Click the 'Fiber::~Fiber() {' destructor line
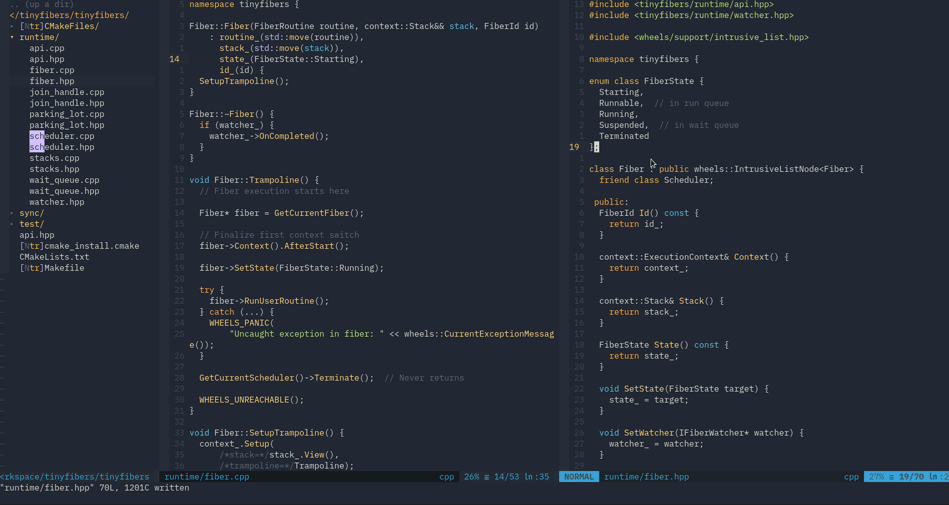The width and height of the screenshot is (949, 505). click(x=232, y=114)
